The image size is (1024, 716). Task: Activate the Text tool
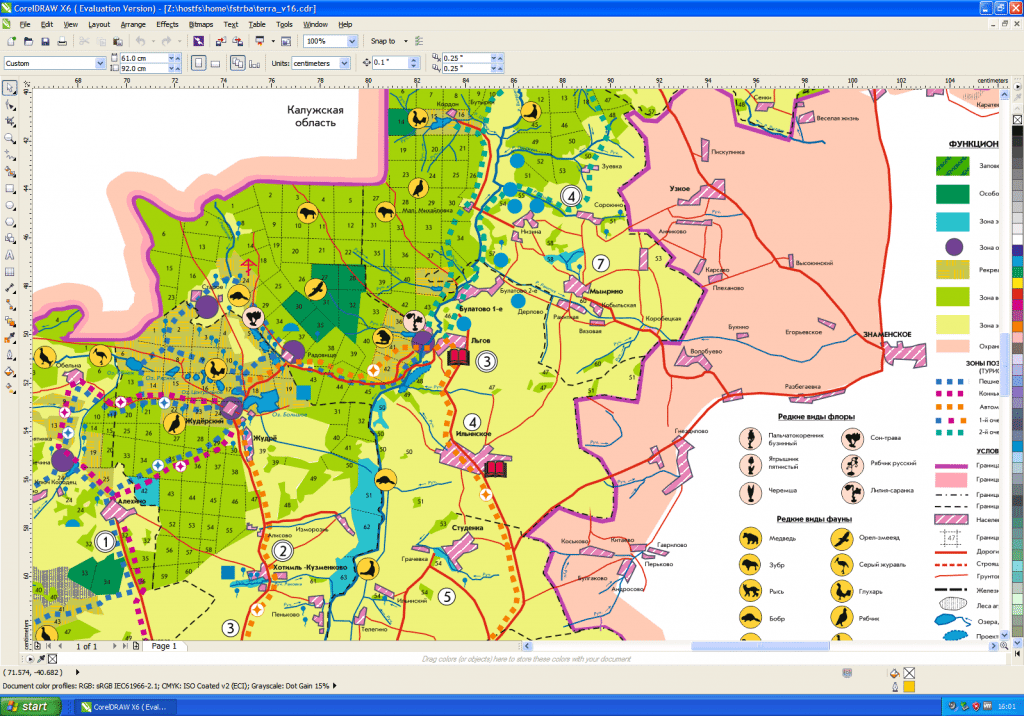[9, 254]
